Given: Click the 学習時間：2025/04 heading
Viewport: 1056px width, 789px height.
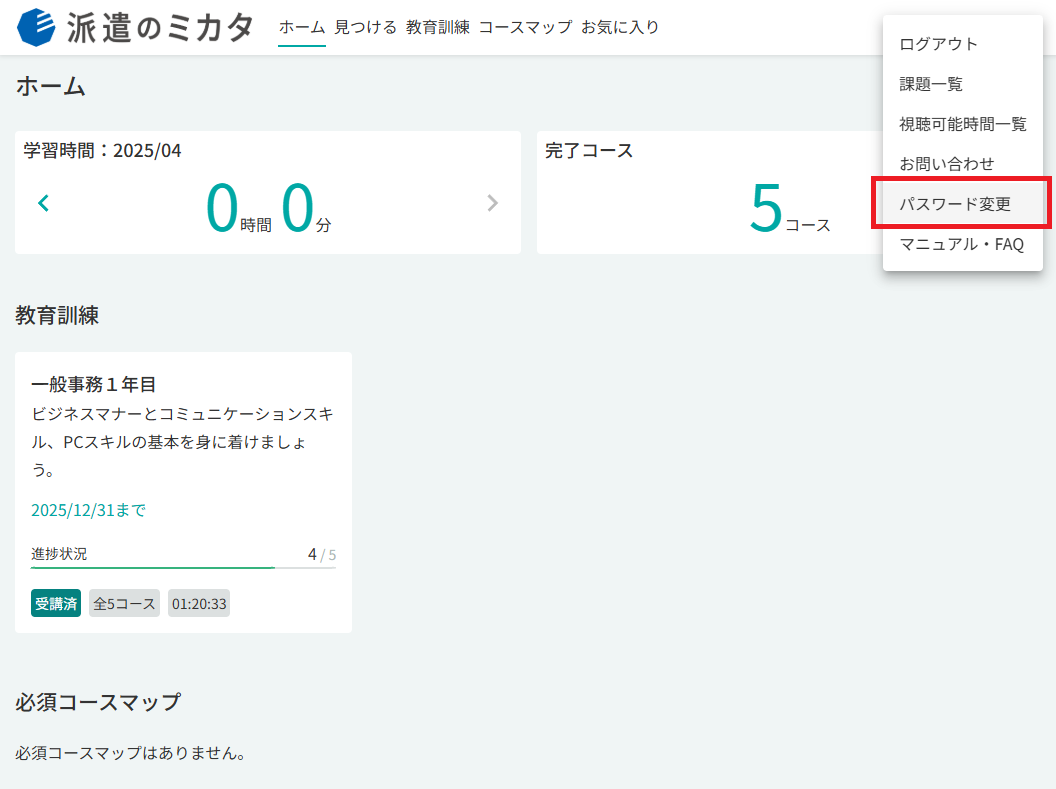Looking at the screenshot, I should (x=102, y=150).
